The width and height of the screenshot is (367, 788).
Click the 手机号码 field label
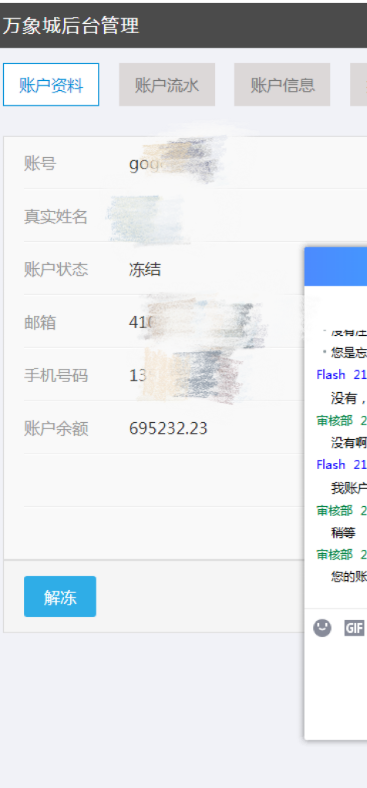[x=56, y=375]
